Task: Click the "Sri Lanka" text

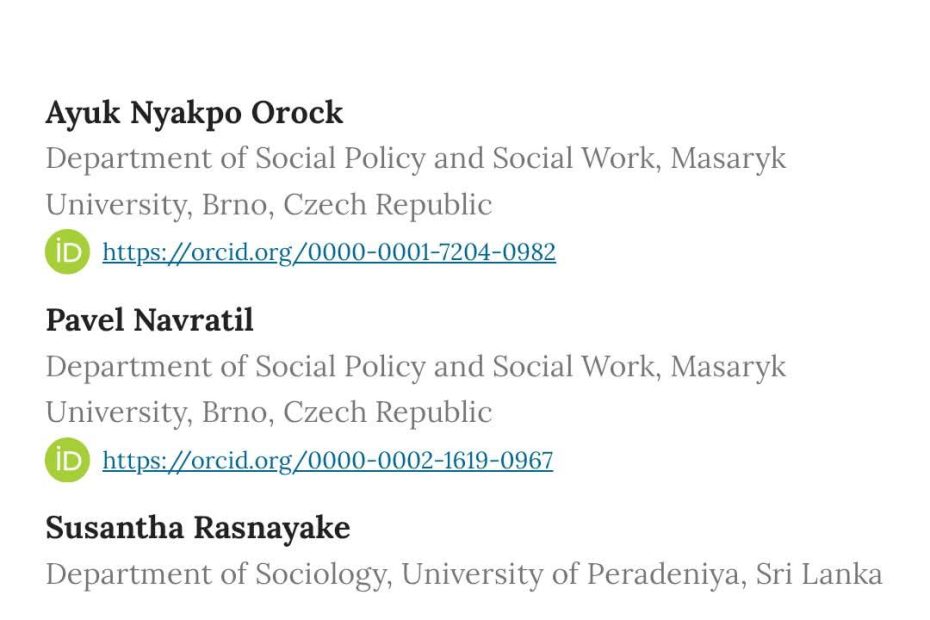Action: tap(819, 574)
